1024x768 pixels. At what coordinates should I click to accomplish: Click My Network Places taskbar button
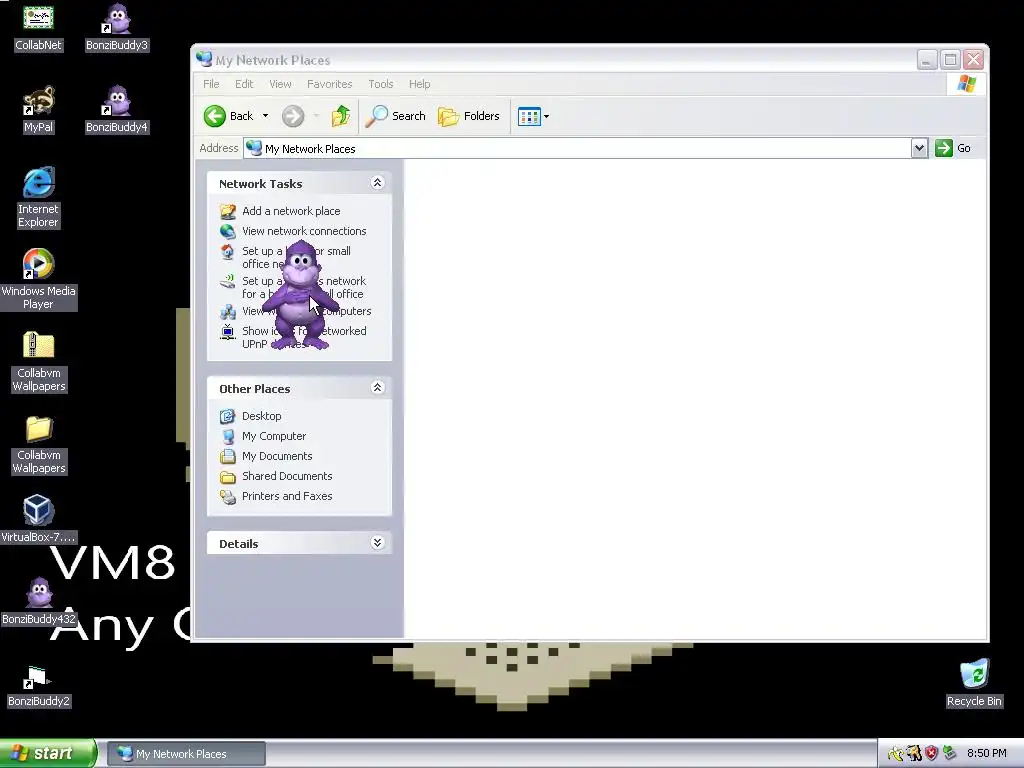[x=185, y=754]
